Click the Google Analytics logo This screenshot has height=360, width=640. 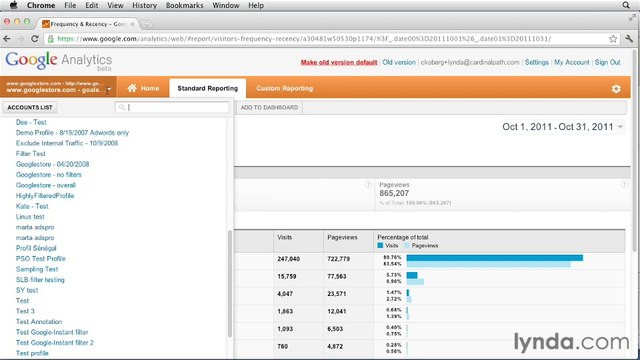pos(58,61)
